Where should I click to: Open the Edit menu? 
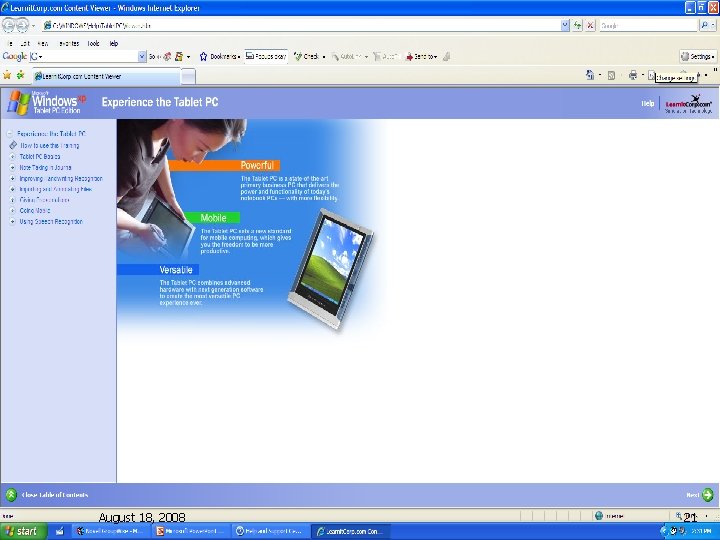(25, 44)
